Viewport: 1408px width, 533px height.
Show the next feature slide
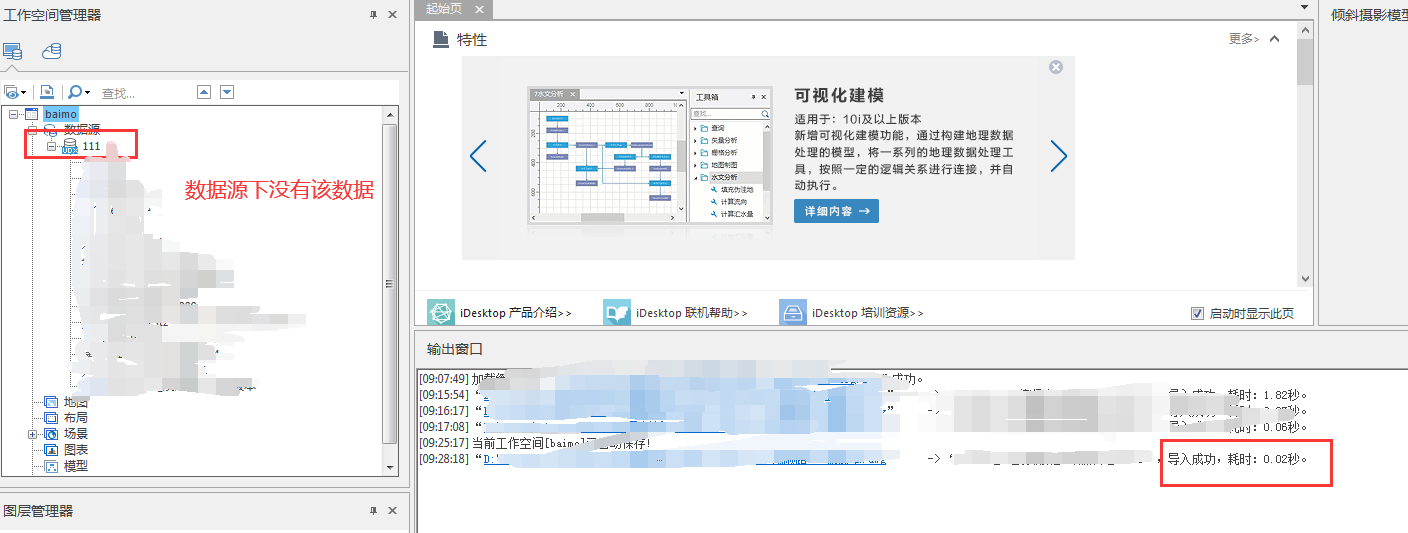(x=1059, y=156)
